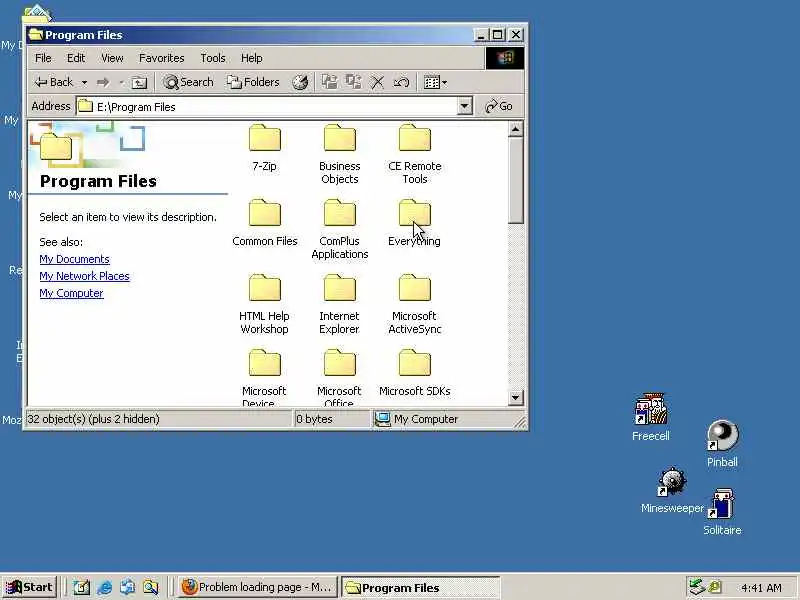
Task: Open the Help menu
Action: 252,58
